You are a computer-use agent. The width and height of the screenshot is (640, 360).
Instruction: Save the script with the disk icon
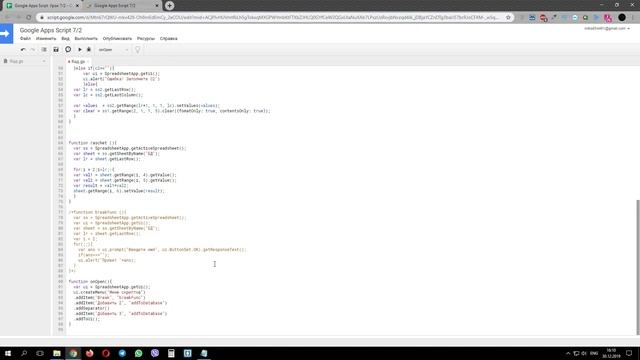click(56, 50)
